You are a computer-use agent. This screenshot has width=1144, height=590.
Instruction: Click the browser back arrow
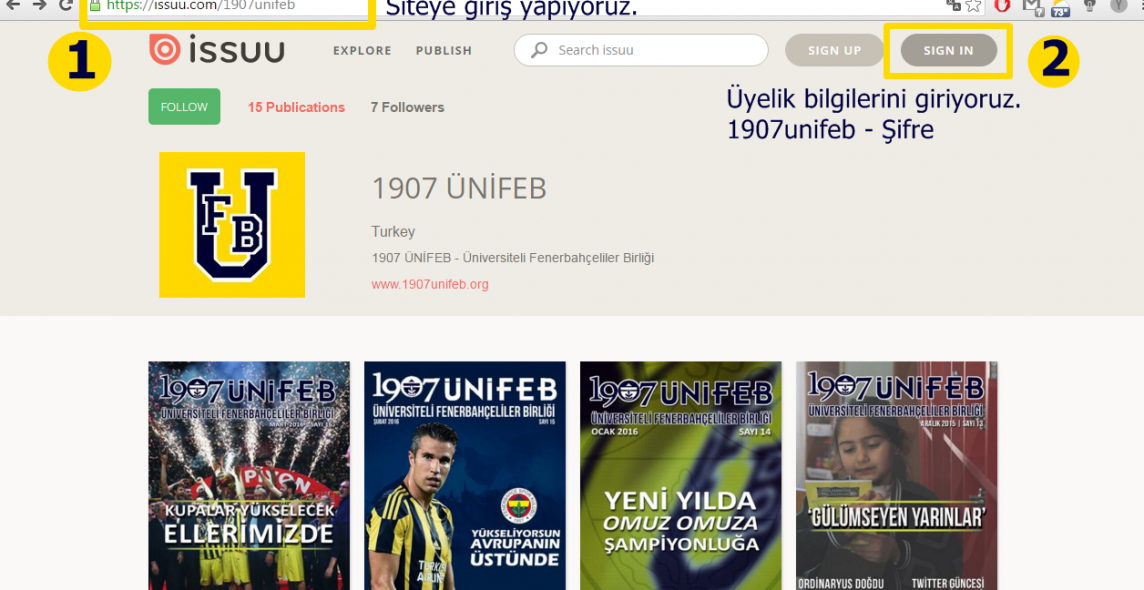13,5
